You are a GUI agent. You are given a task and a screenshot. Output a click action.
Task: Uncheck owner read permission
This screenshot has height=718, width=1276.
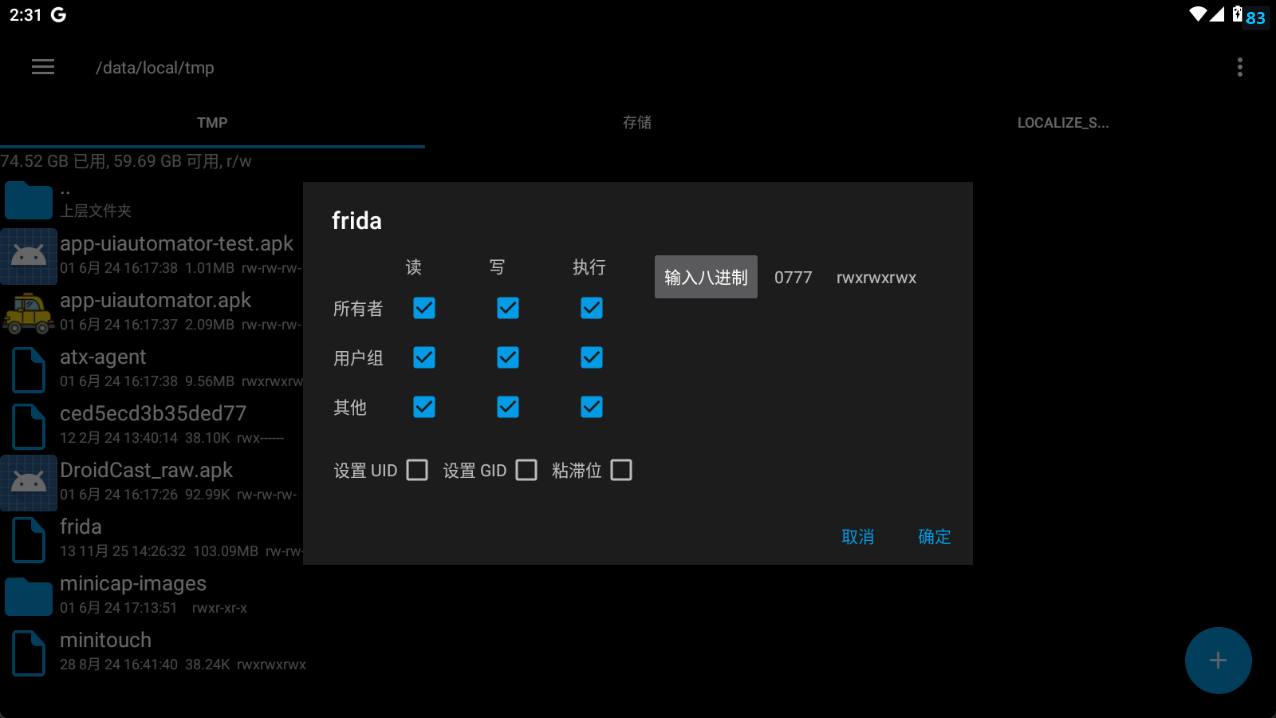click(x=424, y=308)
